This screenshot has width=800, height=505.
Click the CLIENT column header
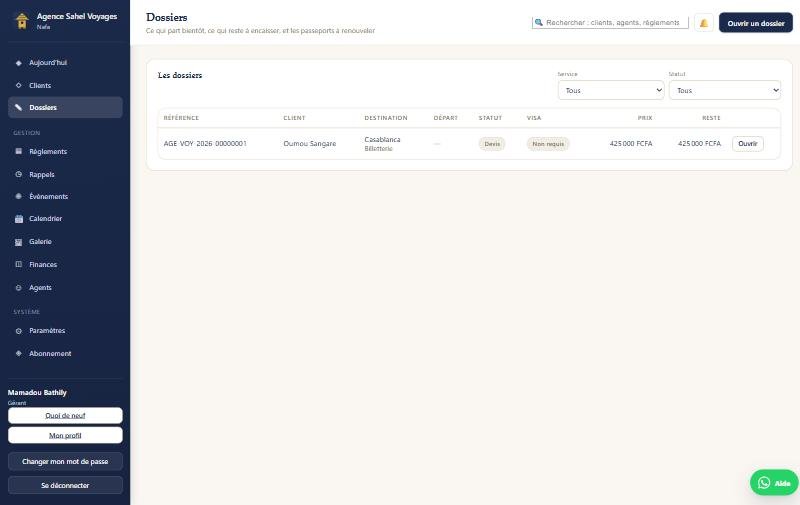click(294, 118)
